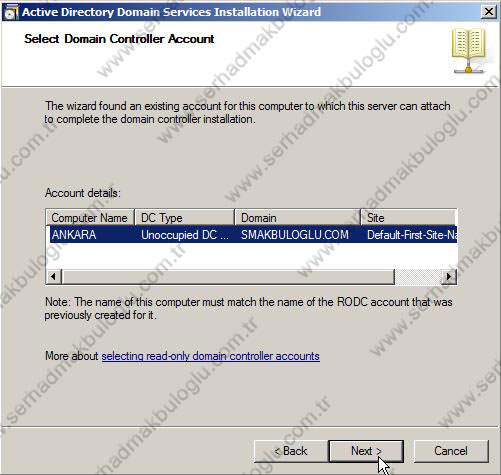Click the SMAKBULOGLU.COM domain cell
501x475 pixels.
click(x=295, y=235)
